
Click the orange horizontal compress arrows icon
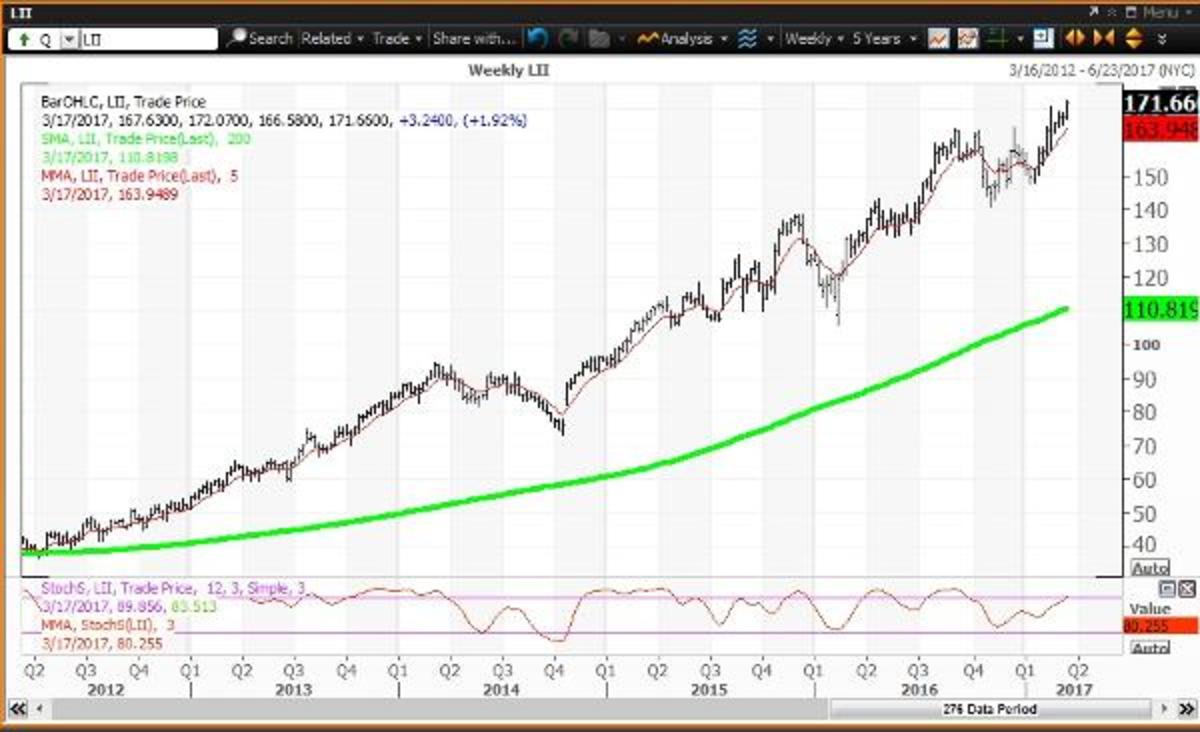click(1104, 39)
